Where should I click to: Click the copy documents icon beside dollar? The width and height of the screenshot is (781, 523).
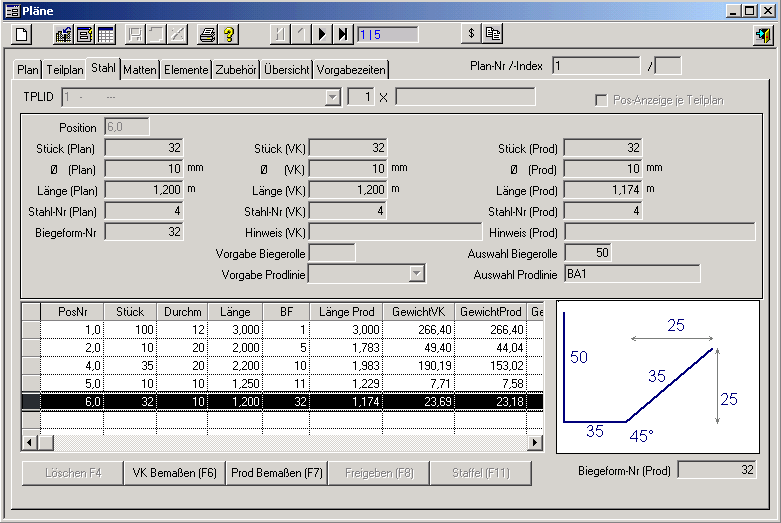point(493,34)
